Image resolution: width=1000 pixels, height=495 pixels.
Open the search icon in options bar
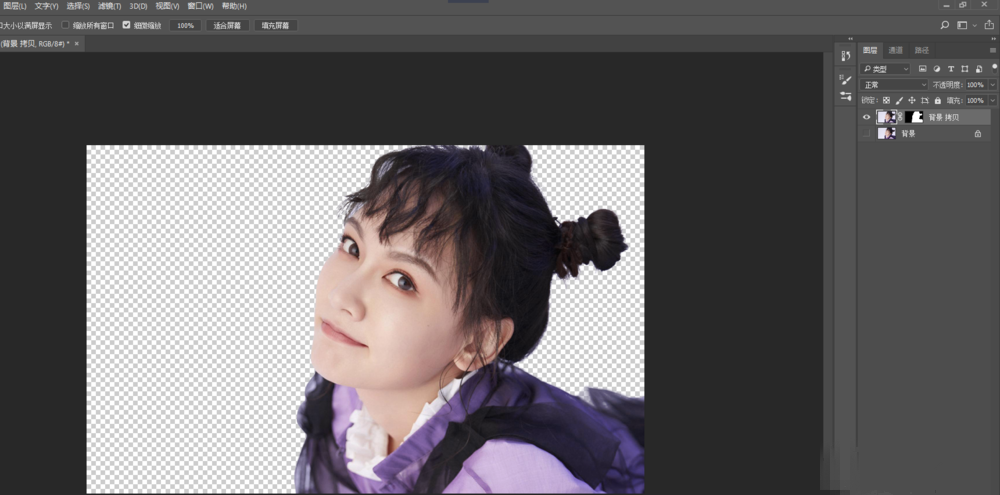point(945,26)
